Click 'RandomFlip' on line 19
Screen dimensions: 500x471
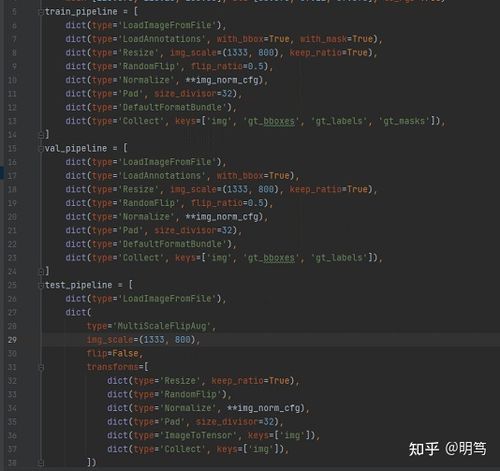pos(150,203)
